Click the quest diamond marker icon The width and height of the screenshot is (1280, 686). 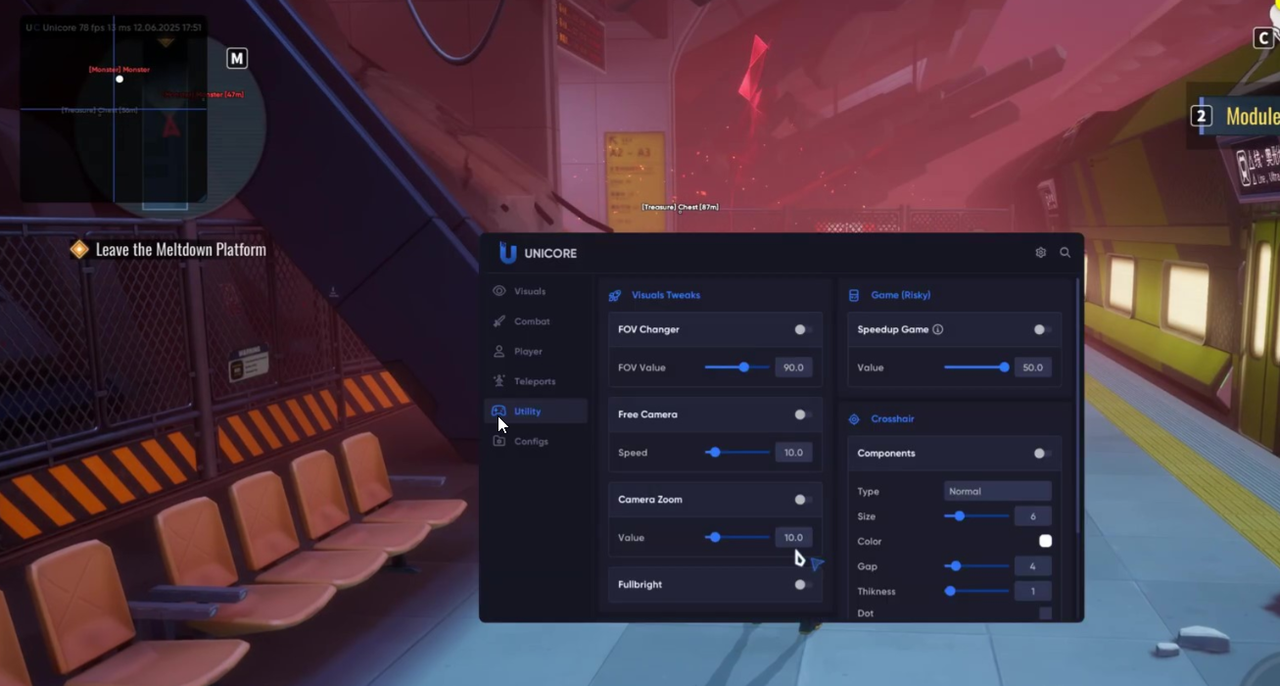tap(79, 249)
